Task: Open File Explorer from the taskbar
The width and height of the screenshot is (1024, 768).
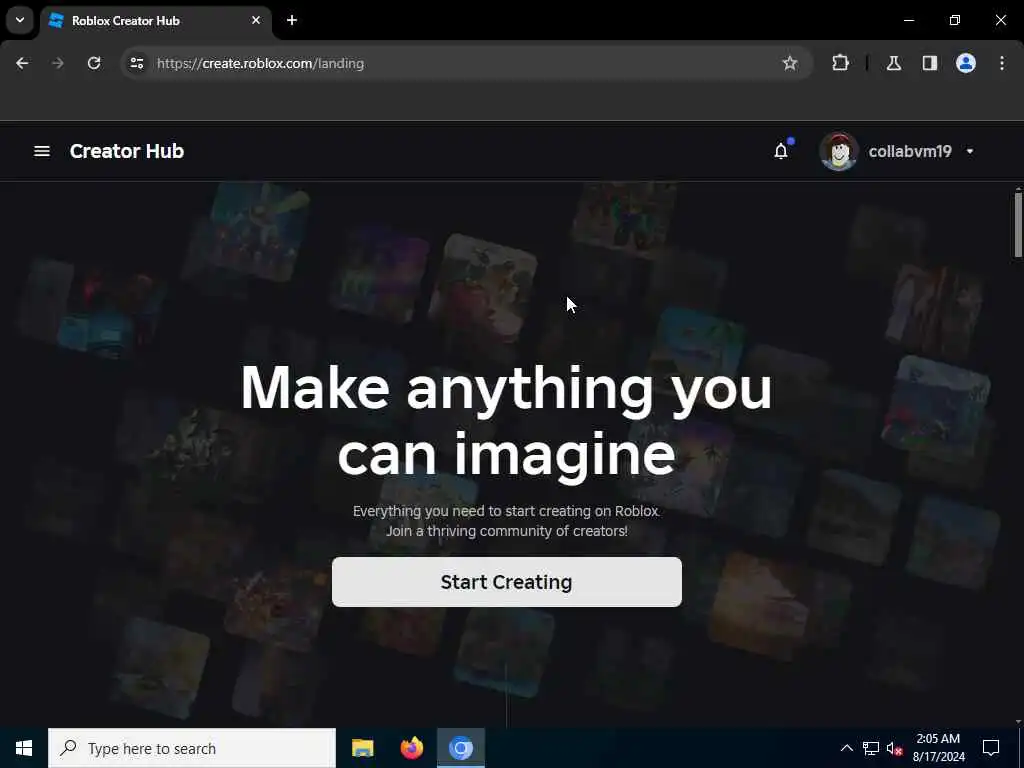Action: 362,748
